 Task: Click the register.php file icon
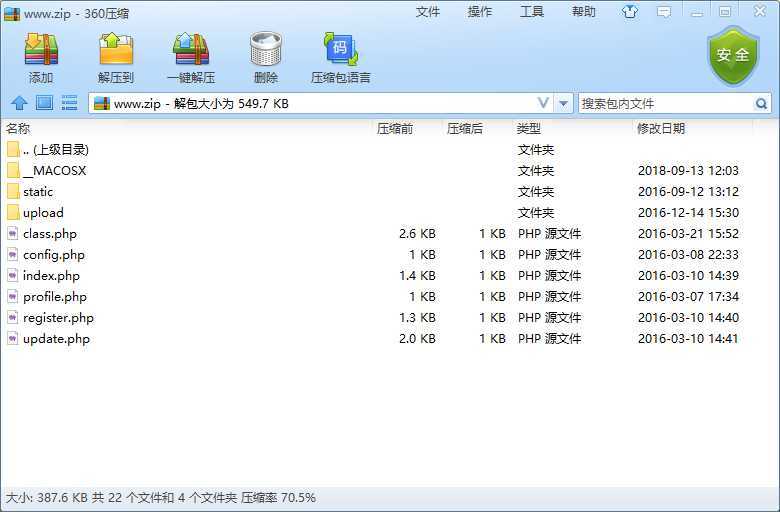12,317
